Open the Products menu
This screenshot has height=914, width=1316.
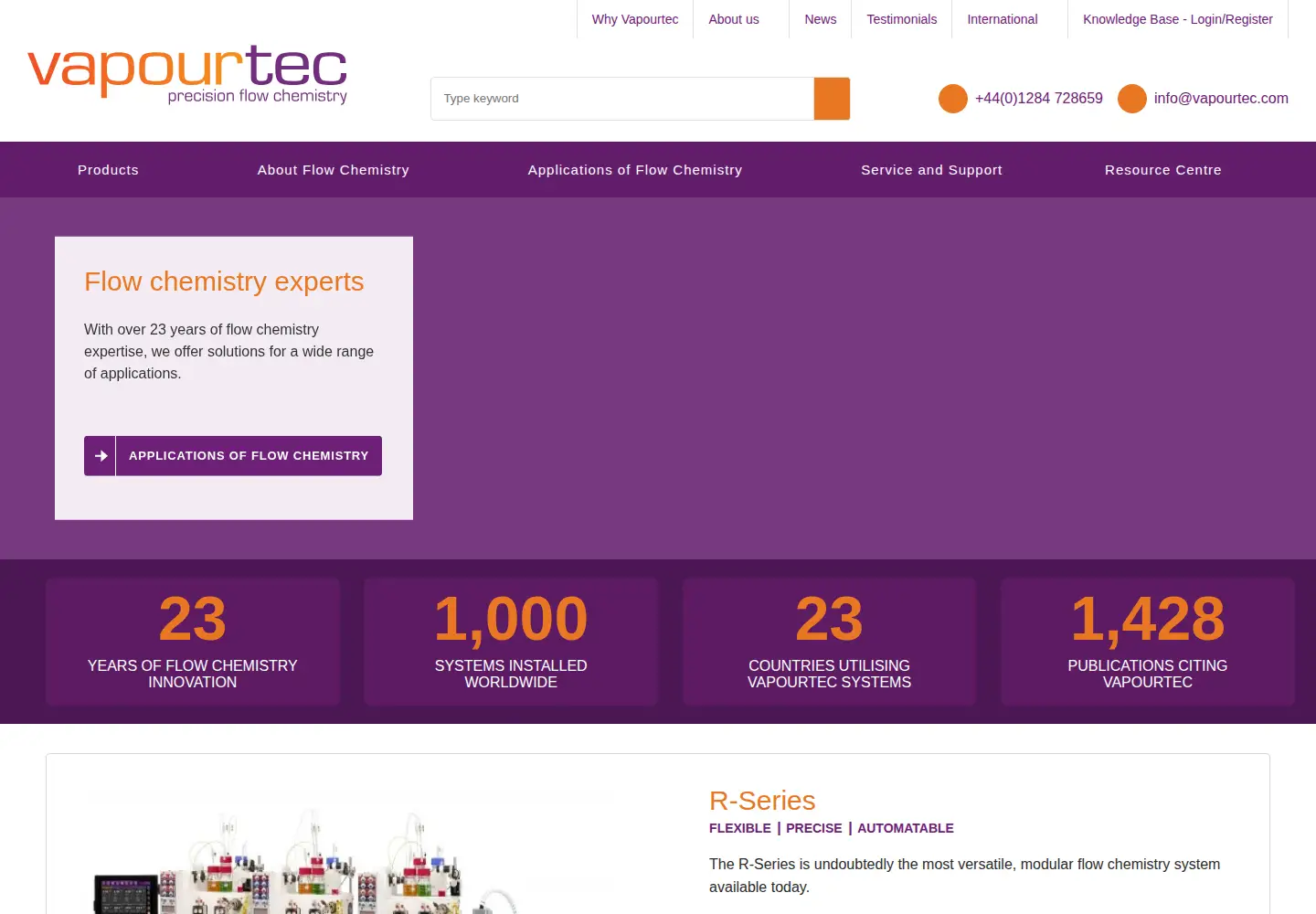pyautogui.click(x=108, y=170)
